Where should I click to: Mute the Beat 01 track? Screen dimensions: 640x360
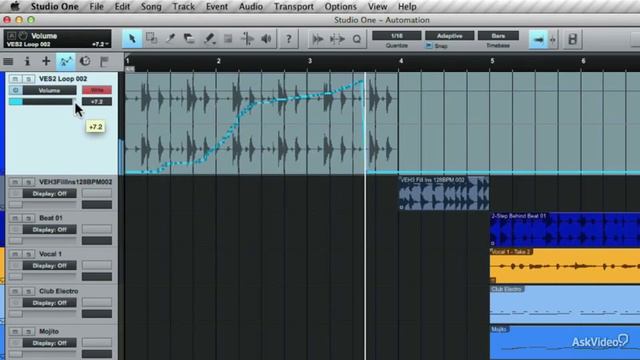(15, 218)
